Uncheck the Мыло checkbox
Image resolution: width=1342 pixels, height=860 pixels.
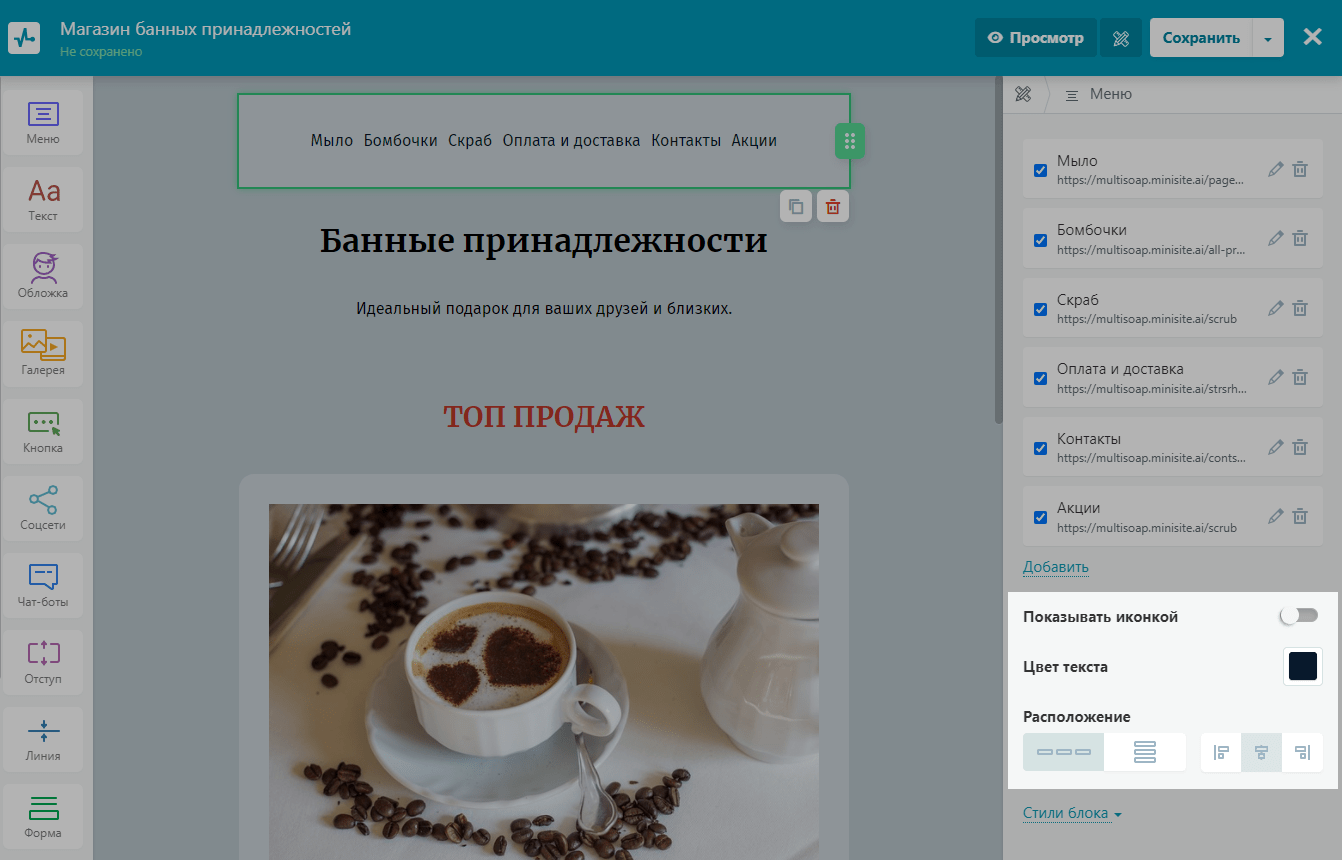click(x=1040, y=170)
